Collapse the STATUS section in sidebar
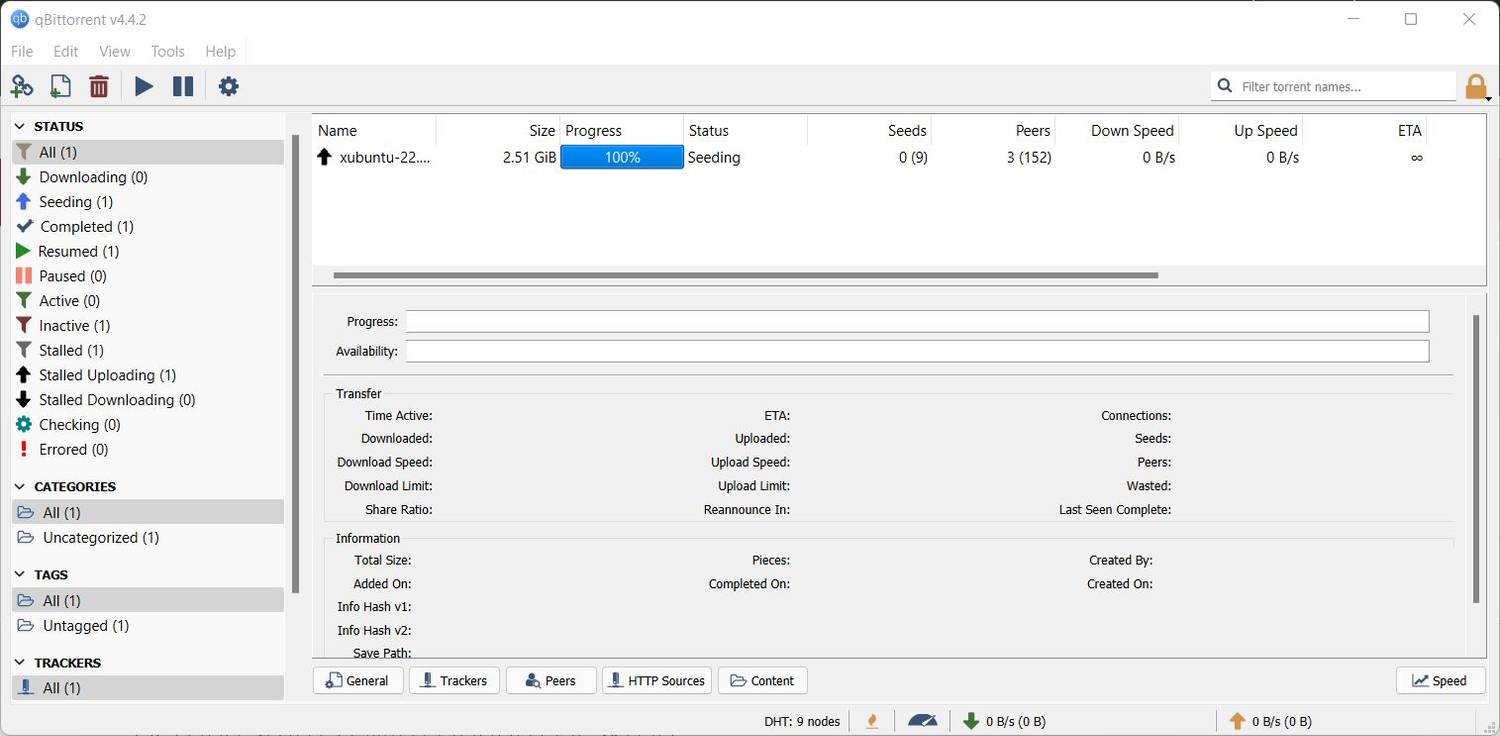Screen dimensions: 1500x736 click(x=21, y=127)
